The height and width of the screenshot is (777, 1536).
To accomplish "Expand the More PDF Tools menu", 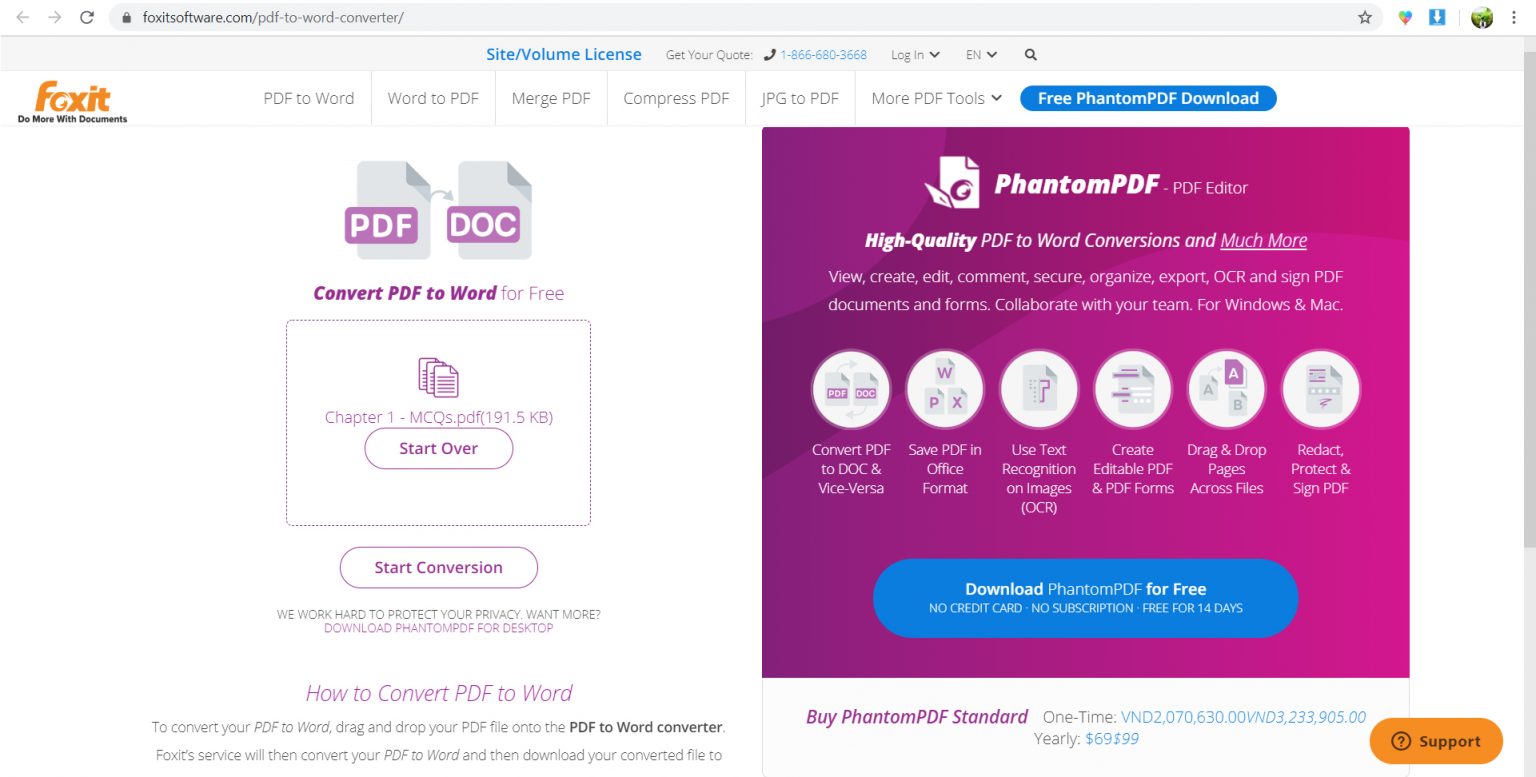I will coord(936,98).
